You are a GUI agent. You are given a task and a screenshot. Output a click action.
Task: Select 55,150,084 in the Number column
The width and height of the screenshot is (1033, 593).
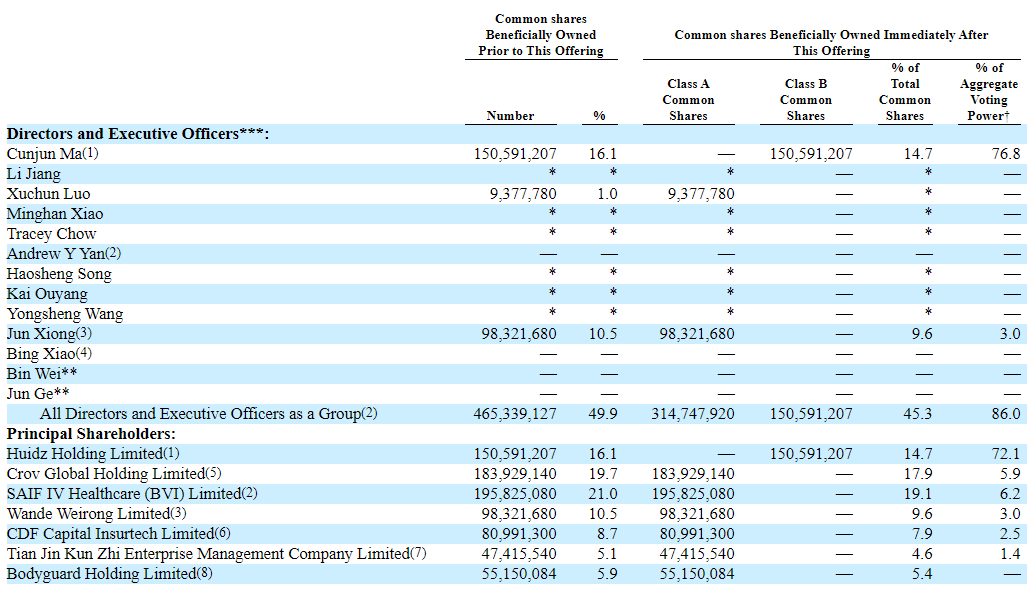coord(519,574)
